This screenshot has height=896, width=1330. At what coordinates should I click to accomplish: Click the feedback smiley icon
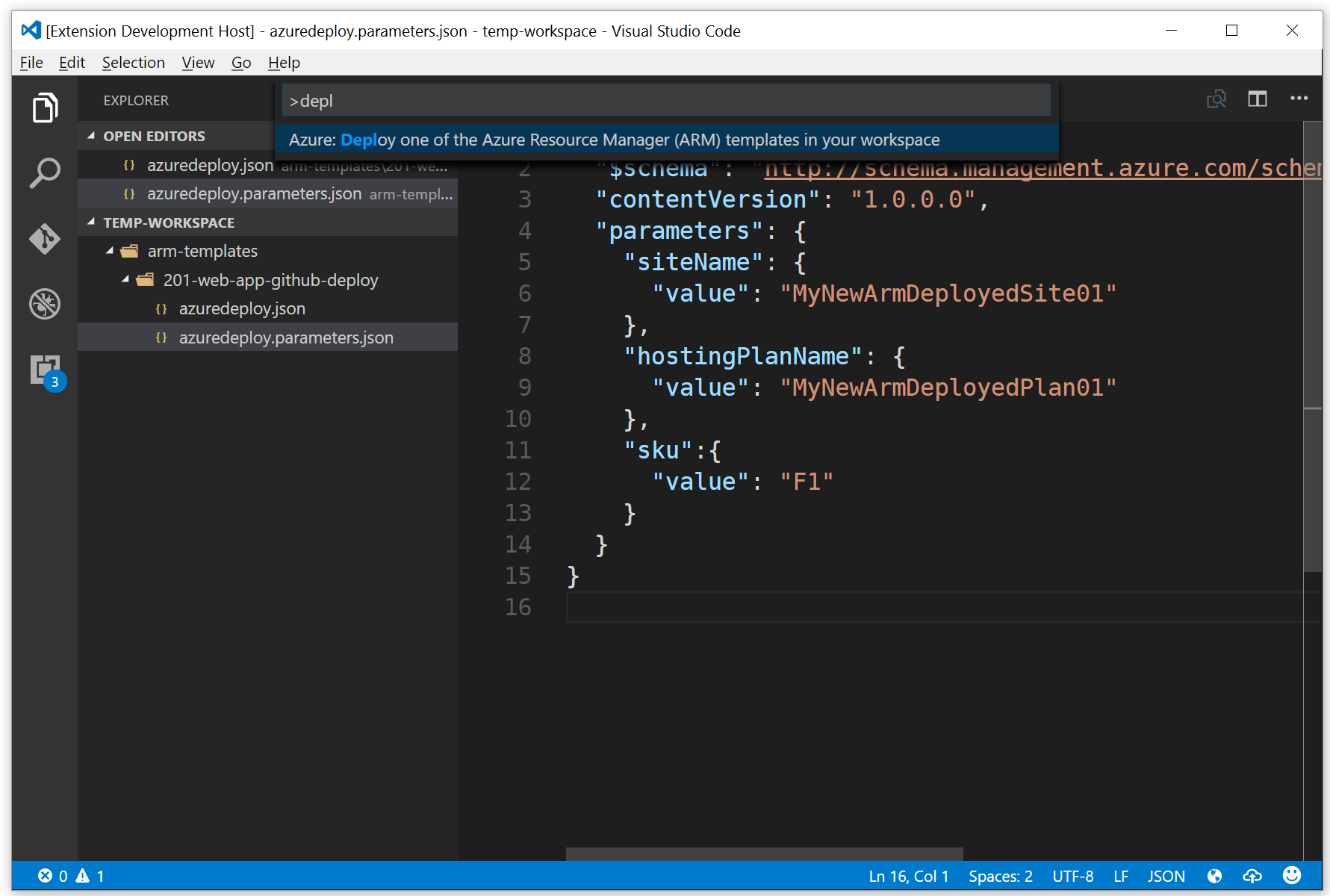pyautogui.click(x=1292, y=875)
